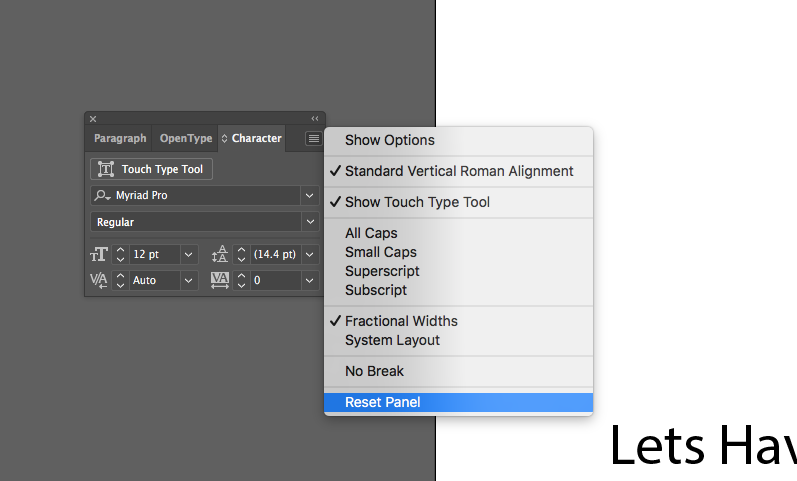Click the leading icon beside 14.4 pt

(220, 254)
